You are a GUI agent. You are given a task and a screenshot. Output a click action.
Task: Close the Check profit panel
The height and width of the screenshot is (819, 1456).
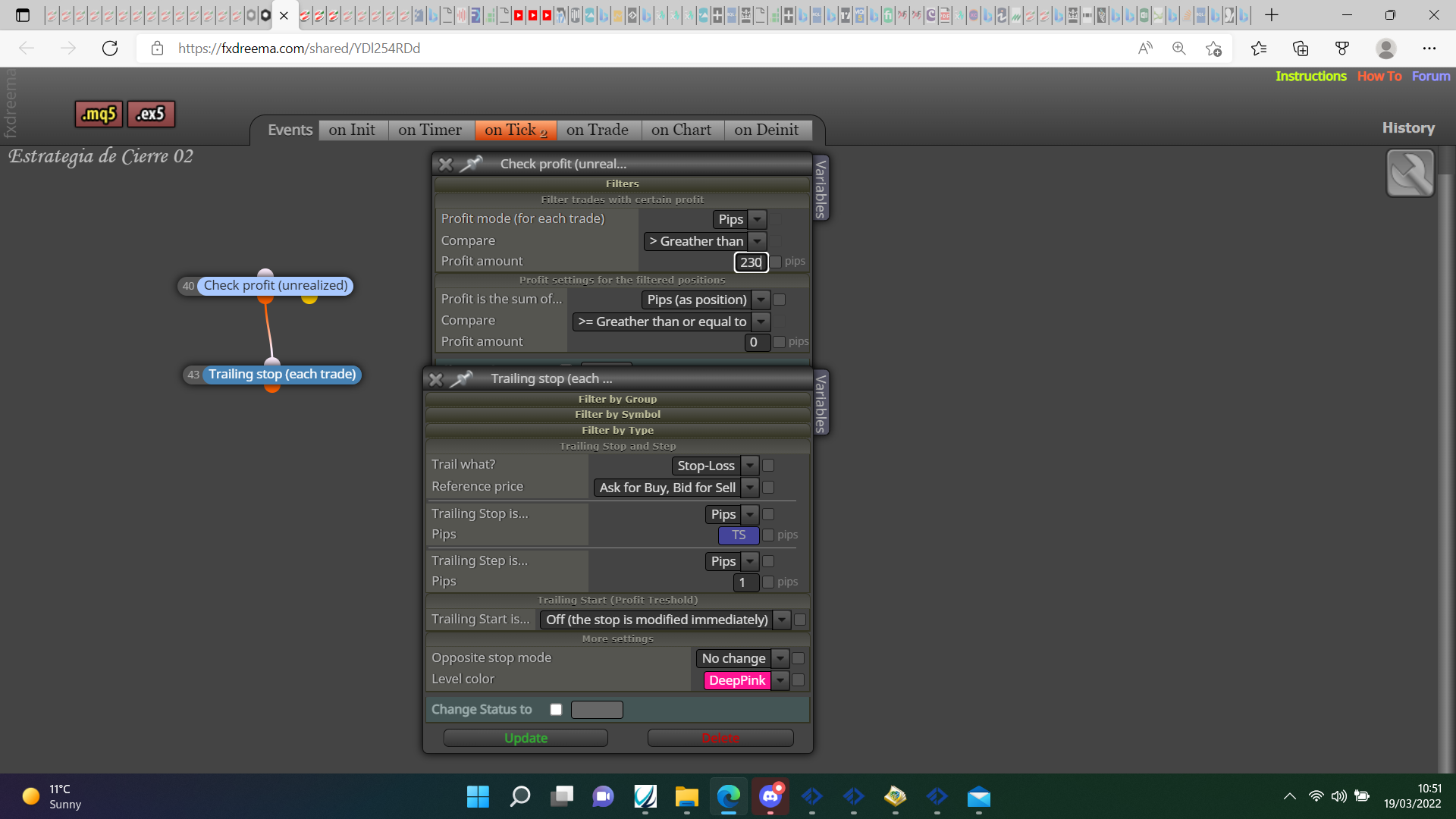coord(446,164)
